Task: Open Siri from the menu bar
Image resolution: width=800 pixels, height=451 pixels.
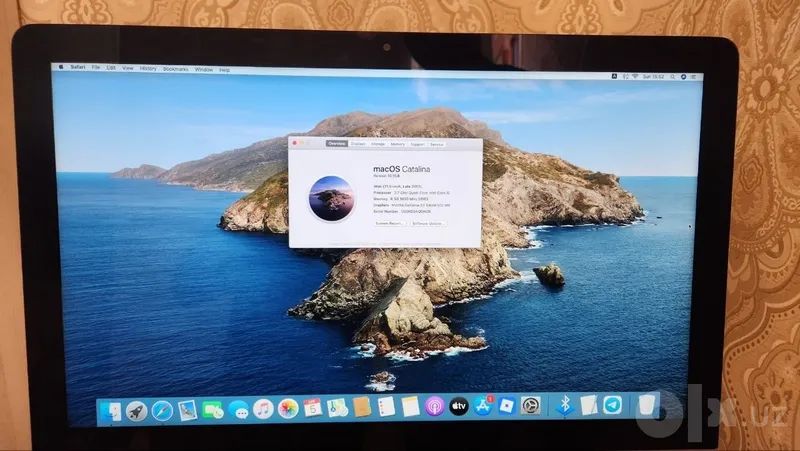Action: 683,77
